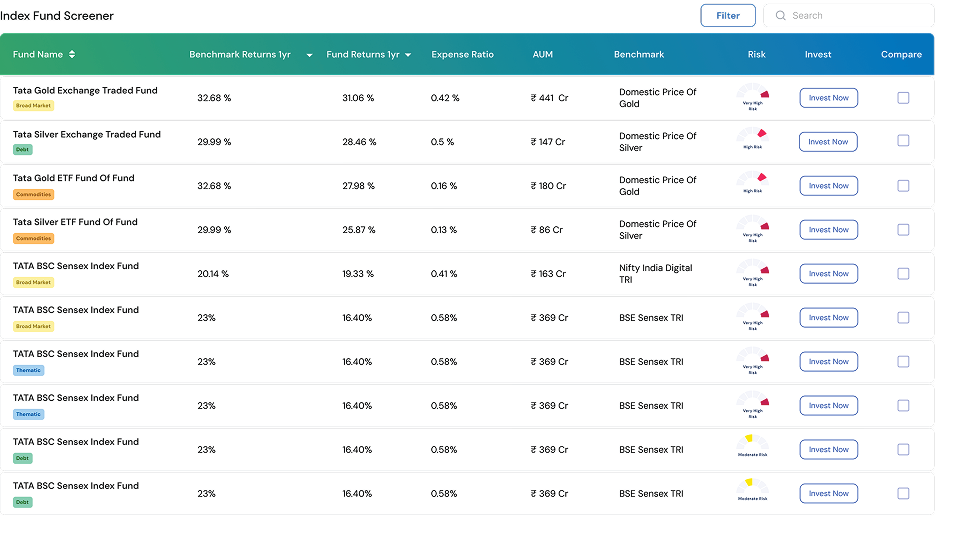Click the risk gauge for Tata Silver Exchange Traded Fund
The image size is (964, 541).
(753, 139)
